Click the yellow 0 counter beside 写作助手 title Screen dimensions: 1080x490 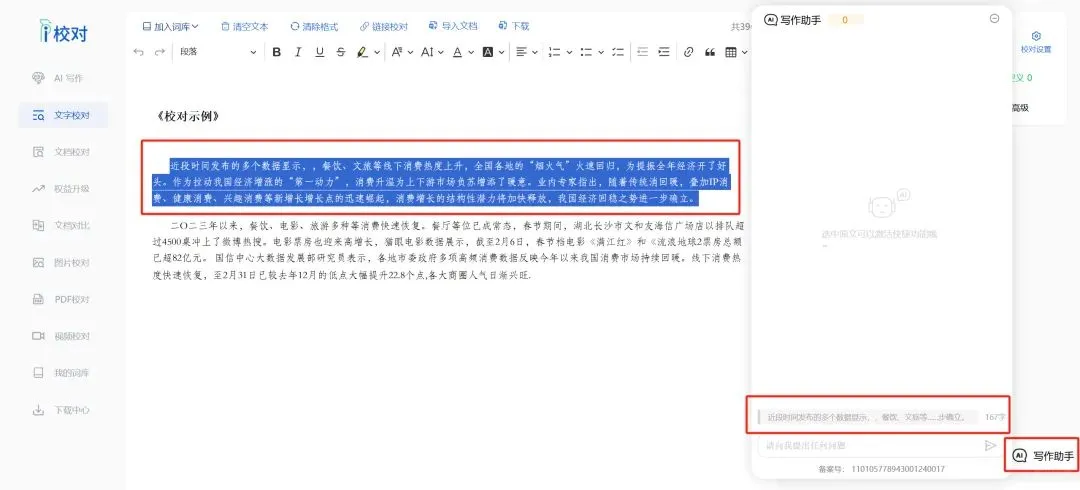[x=844, y=20]
